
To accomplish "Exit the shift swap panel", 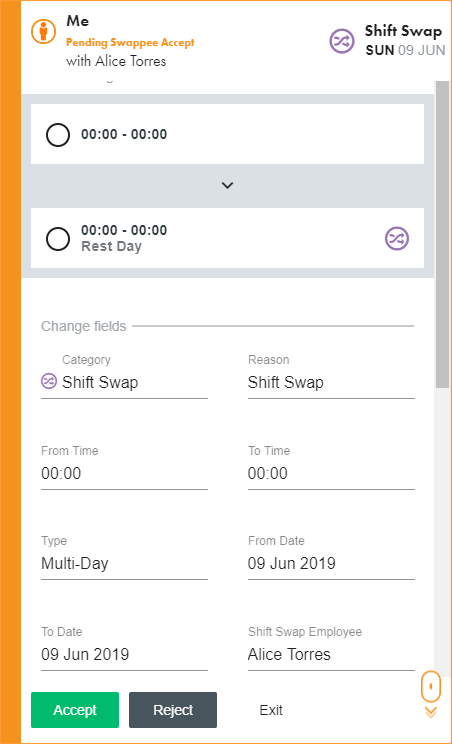I will pyautogui.click(x=271, y=710).
